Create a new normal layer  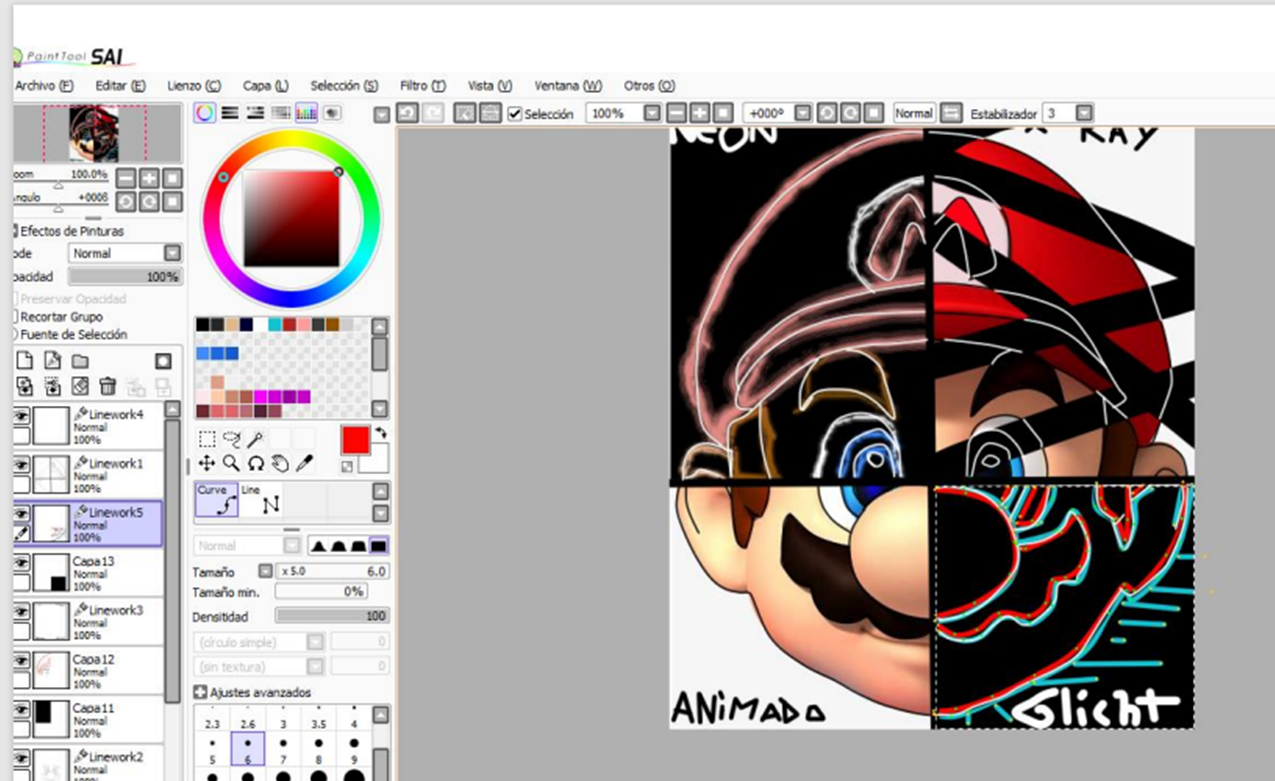coord(26,361)
